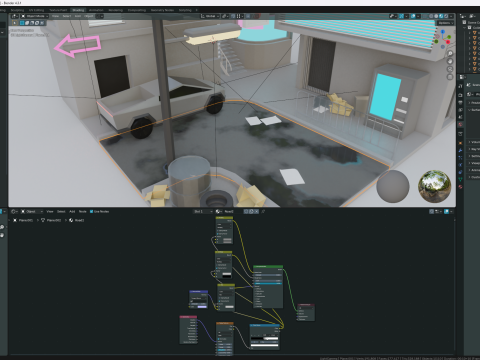
Task: Open the node editor Add menu
Action: click(x=72, y=211)
